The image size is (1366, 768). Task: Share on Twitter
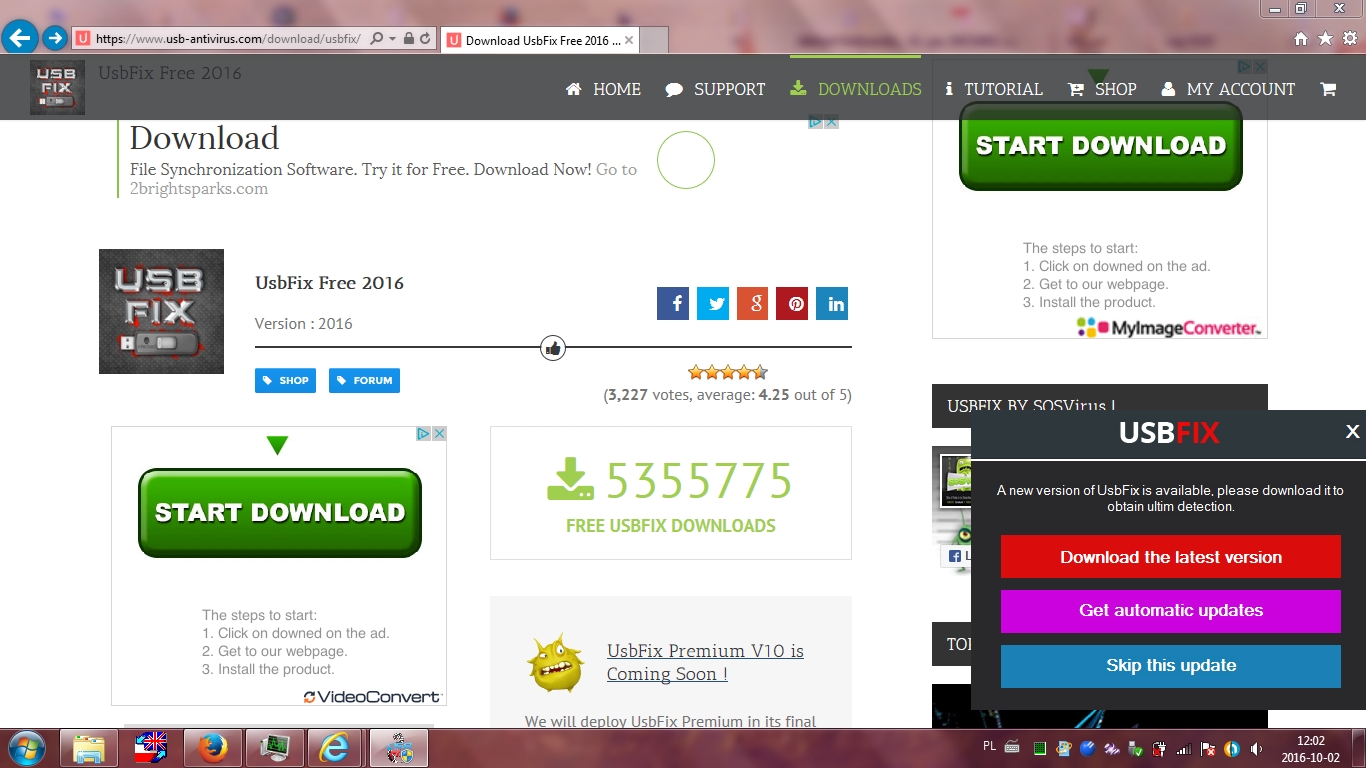(x=713, y=303)
